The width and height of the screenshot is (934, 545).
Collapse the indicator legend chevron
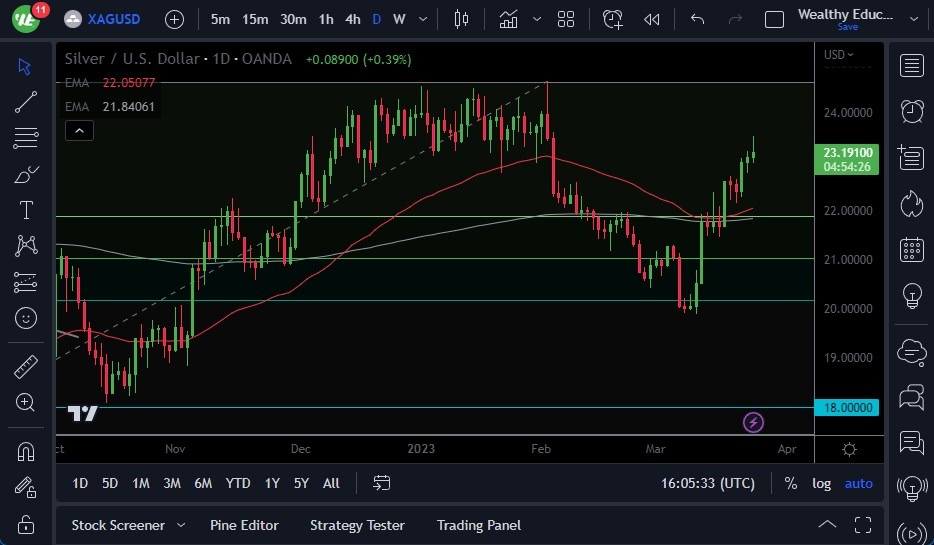point(79,130)
